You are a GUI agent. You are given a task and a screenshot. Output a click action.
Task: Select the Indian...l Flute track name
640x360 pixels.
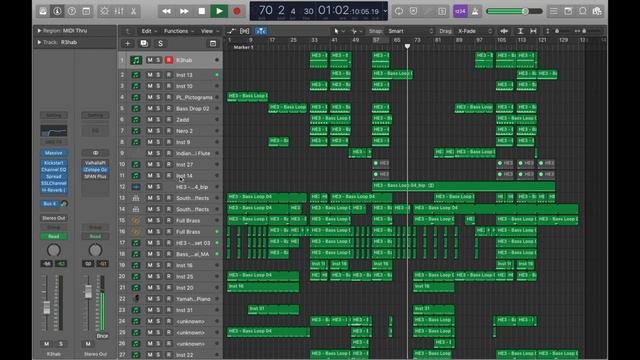tap(193, 153)
